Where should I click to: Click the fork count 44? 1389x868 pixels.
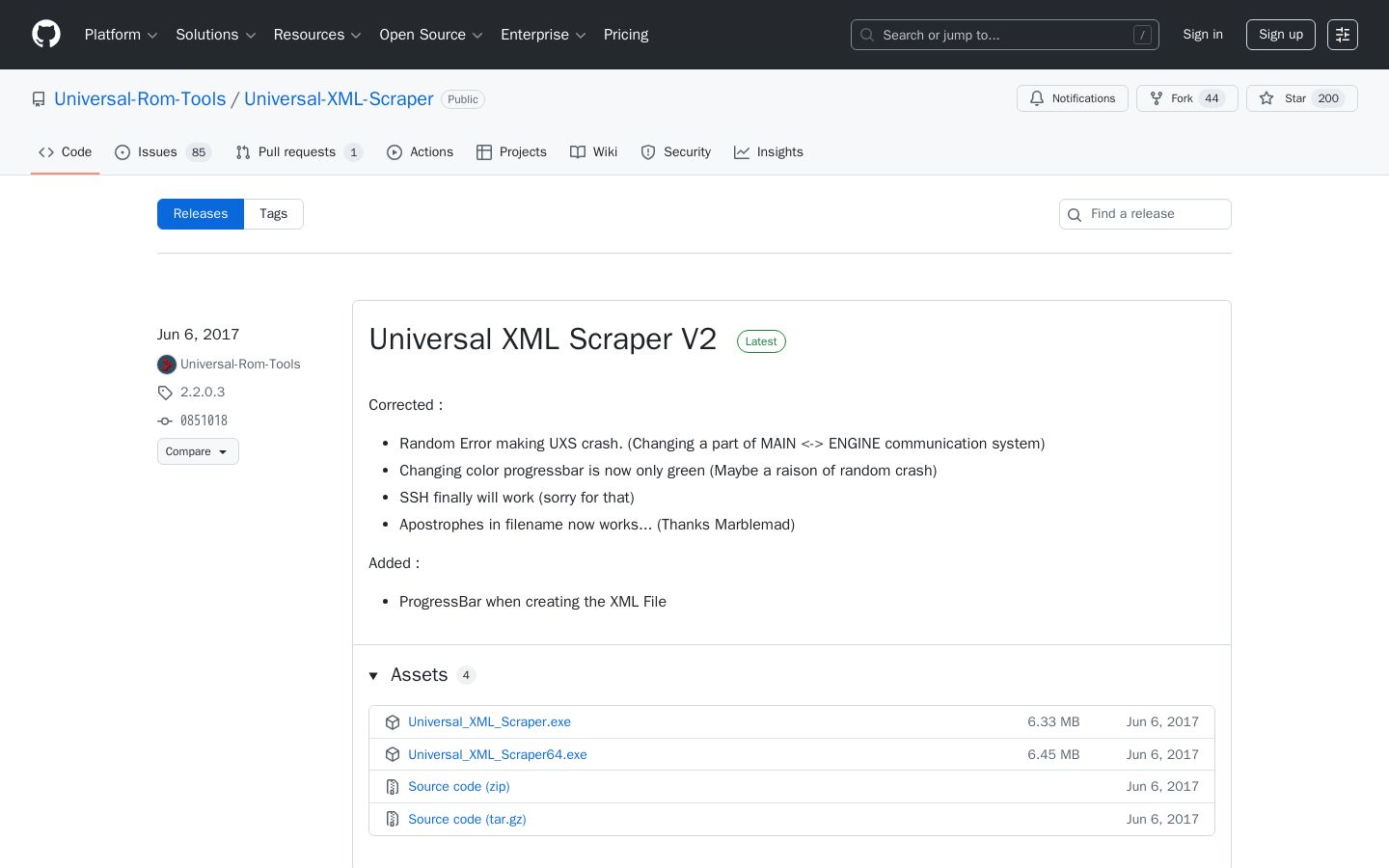pos(1212,98)
